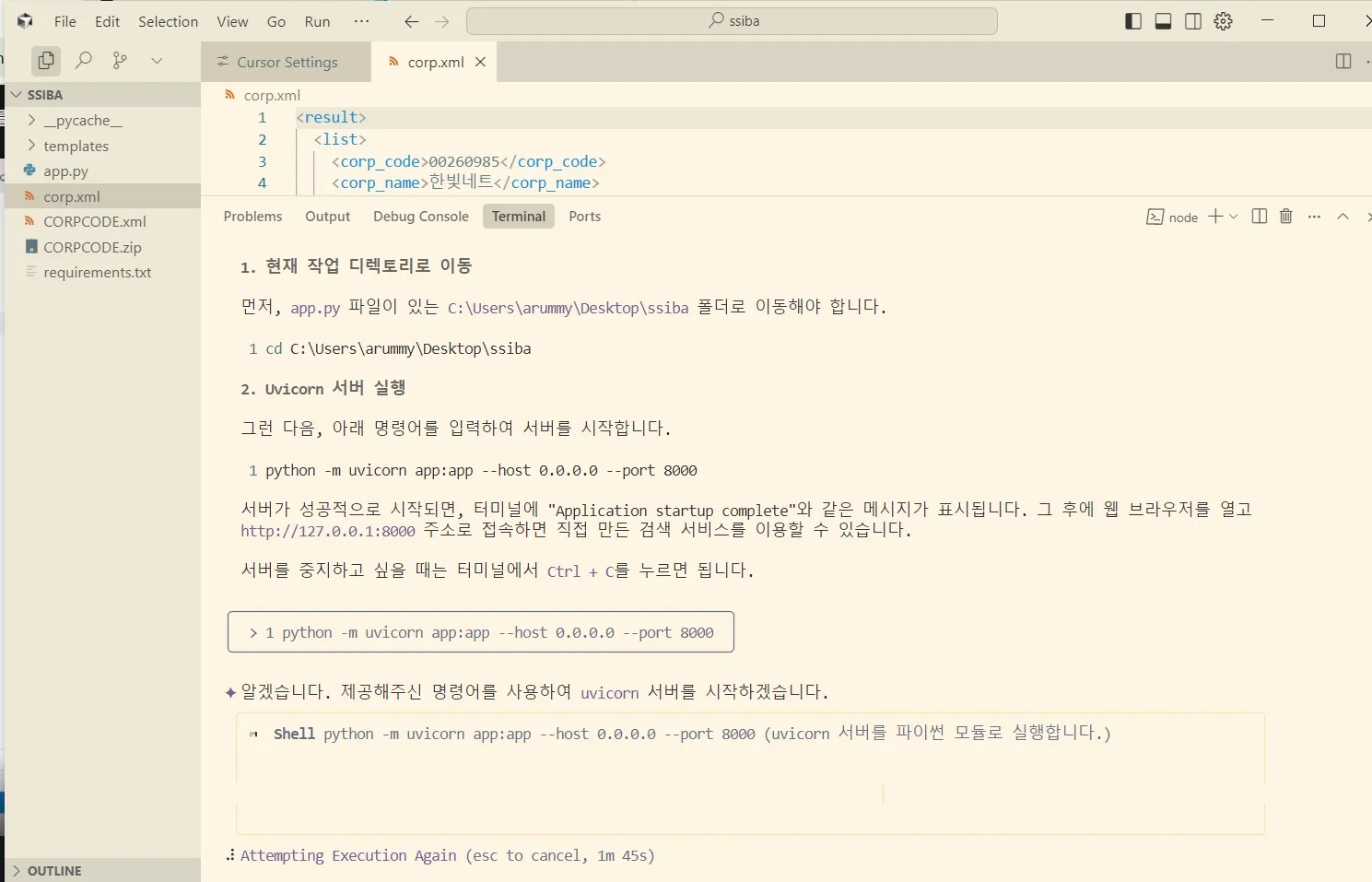Create a new terminal with plus

tap(1215, 217)
